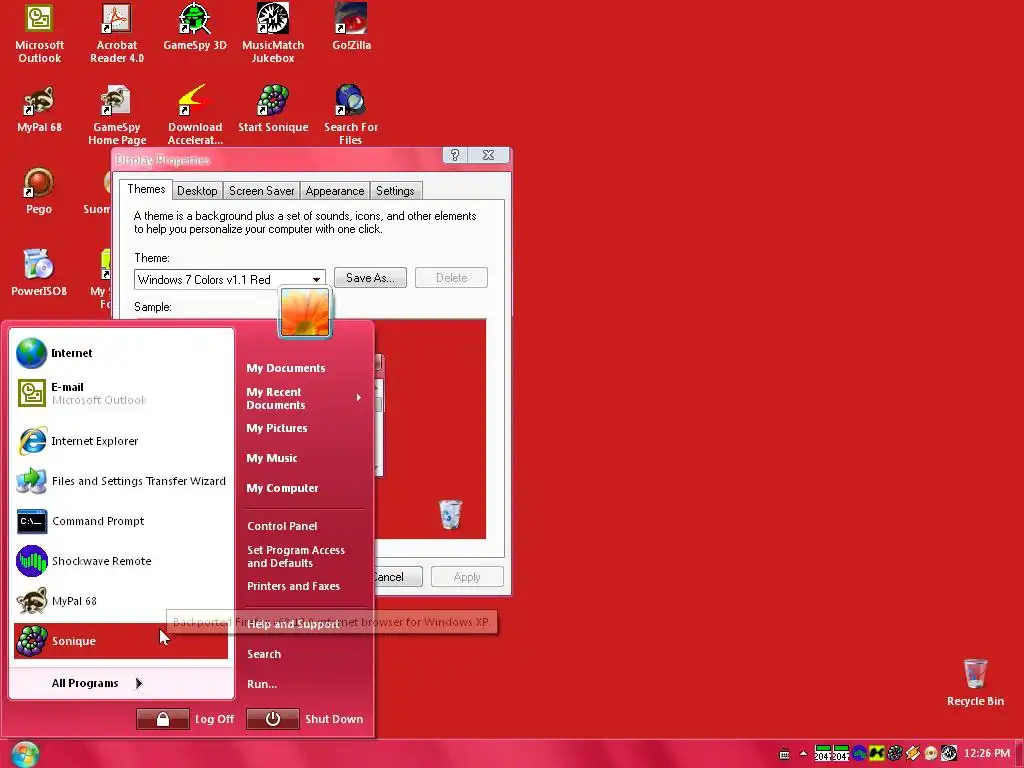Go to the Appearance tab
Screen dimensions: 1024x768
(334, 191)
